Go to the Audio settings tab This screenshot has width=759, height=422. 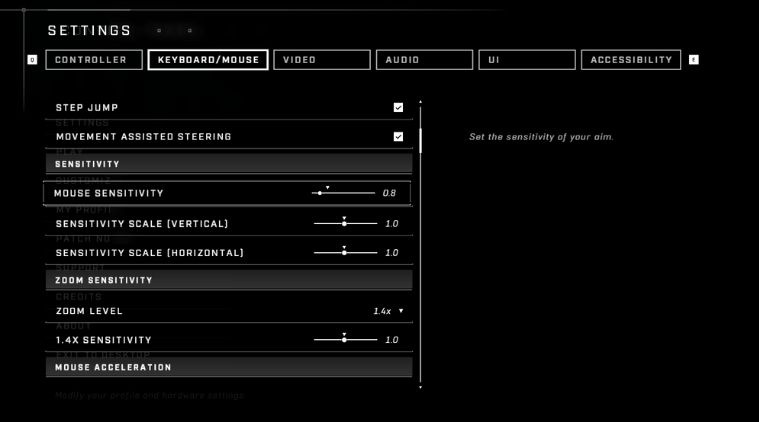pyautogui.click(x=423, y=60)
